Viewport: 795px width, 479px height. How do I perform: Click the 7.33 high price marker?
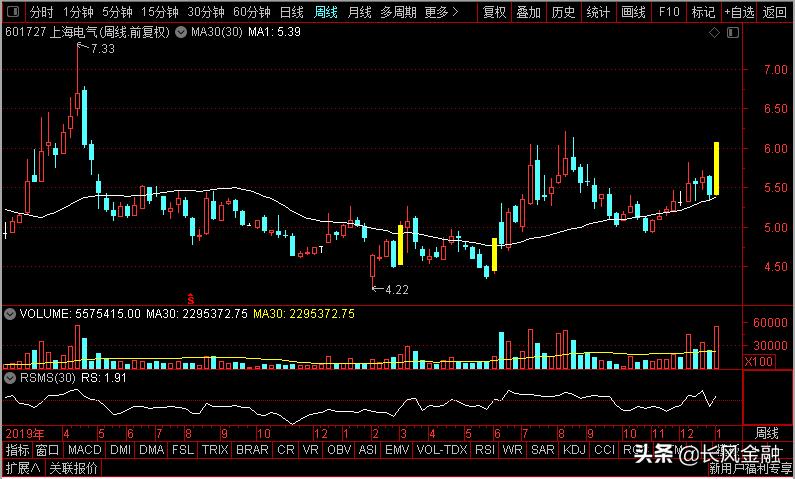tap(102, 49)
